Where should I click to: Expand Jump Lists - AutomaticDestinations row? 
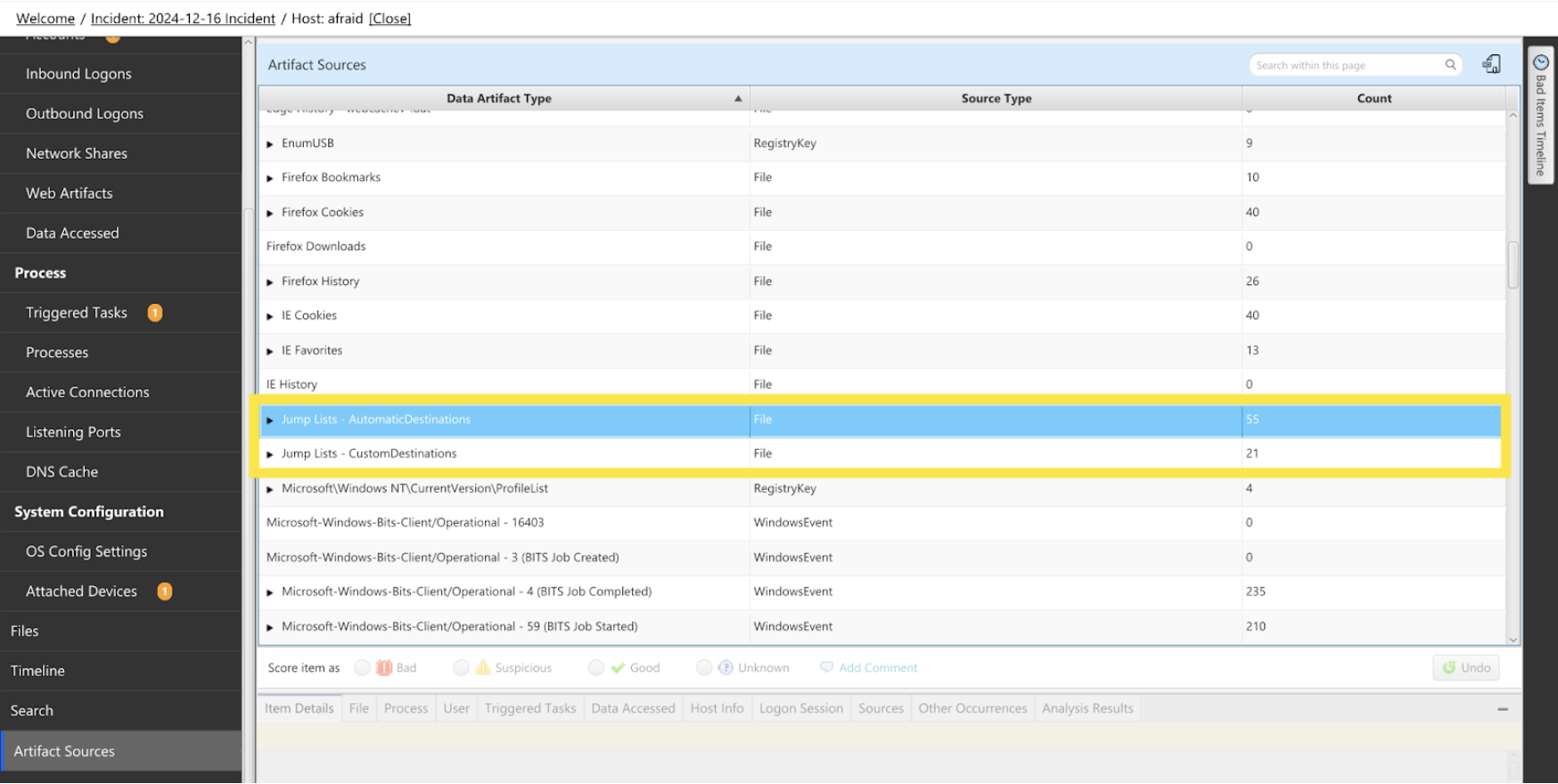pyautogui.click(x=270, y=421)
